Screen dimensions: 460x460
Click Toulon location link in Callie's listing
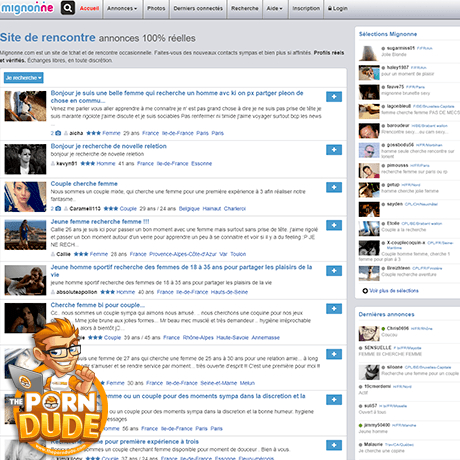click(238, 254)
